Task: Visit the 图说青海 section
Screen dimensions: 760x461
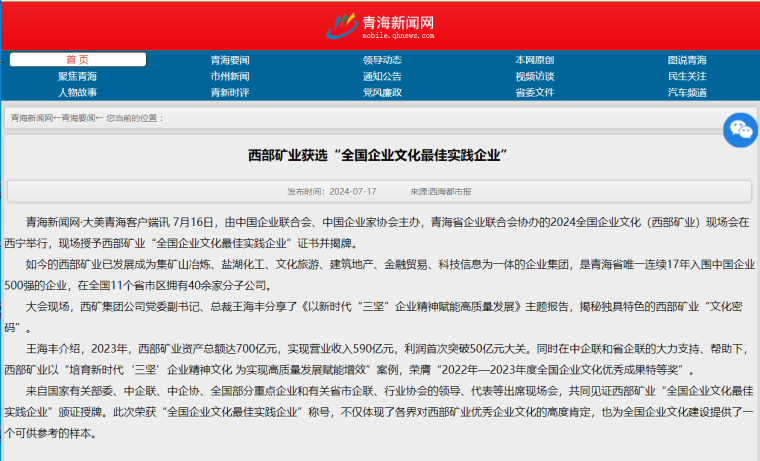Action: click(687, 60)
